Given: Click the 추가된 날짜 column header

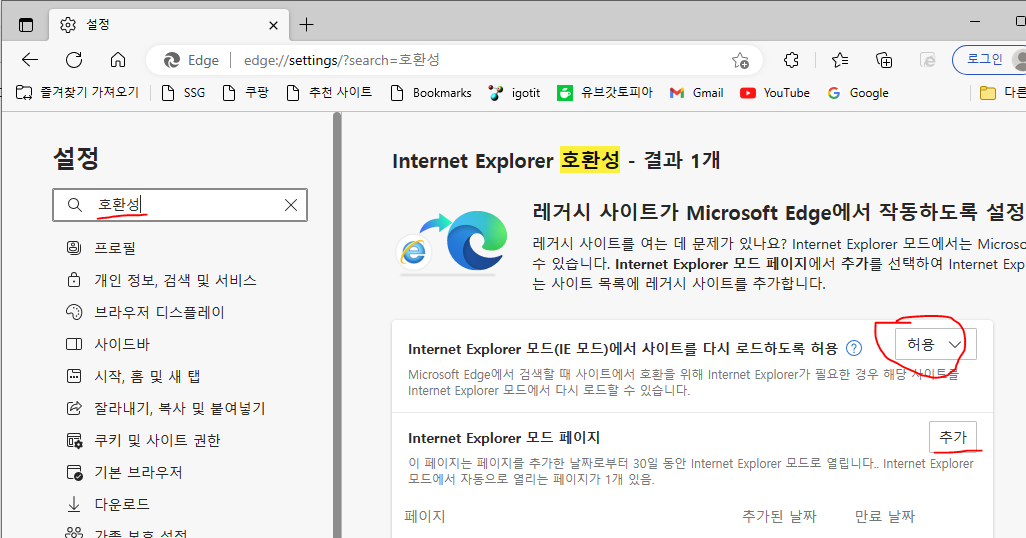Looking at the screenshot, I should (779, 516).
